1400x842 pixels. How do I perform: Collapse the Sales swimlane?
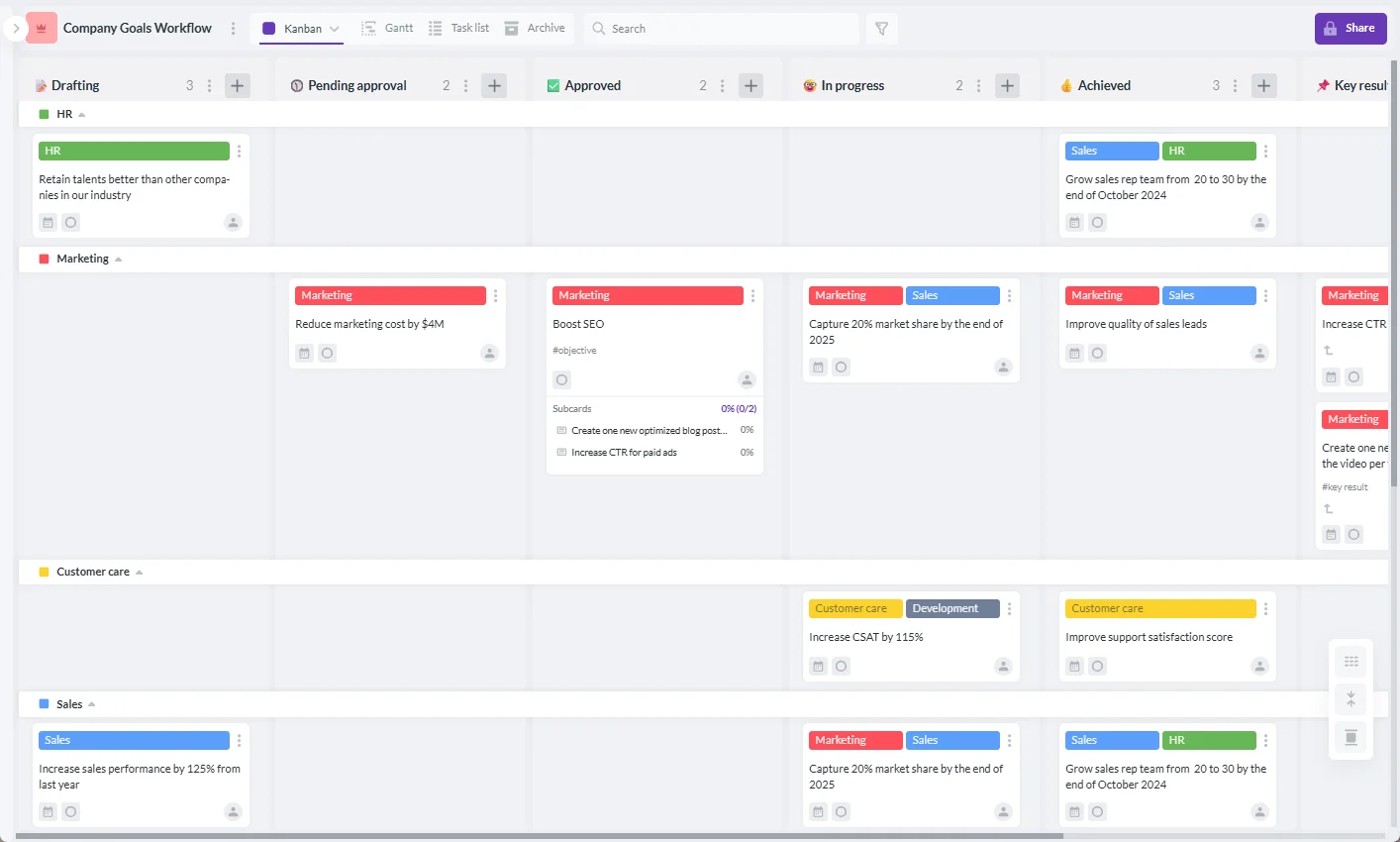click(x=91, y=704)
